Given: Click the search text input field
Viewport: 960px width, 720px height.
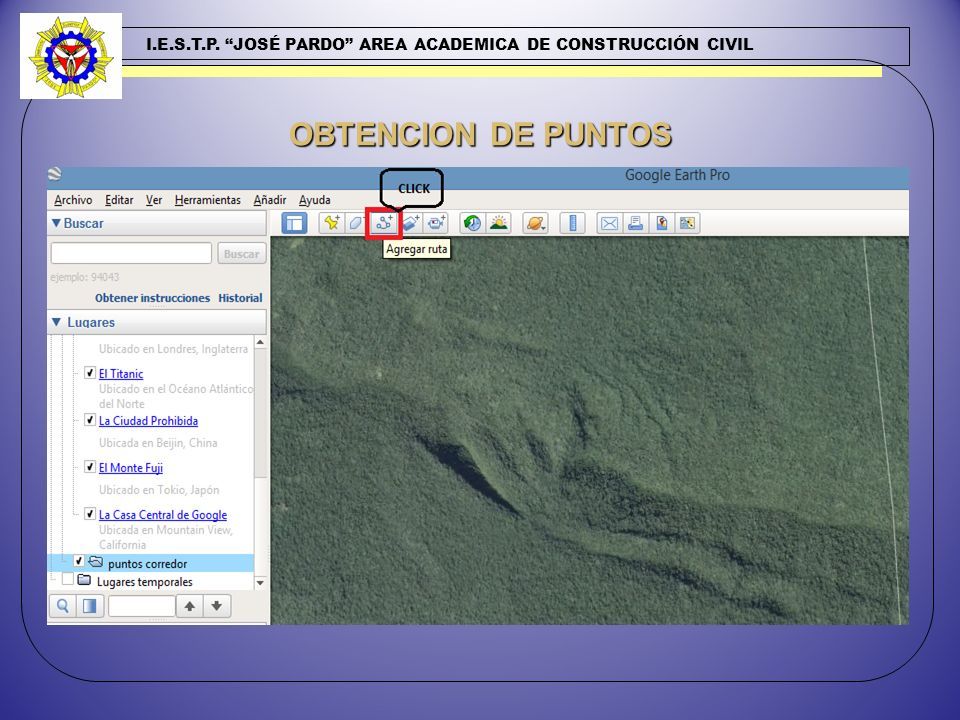Looking at the screenshot, I should (131, 253).
